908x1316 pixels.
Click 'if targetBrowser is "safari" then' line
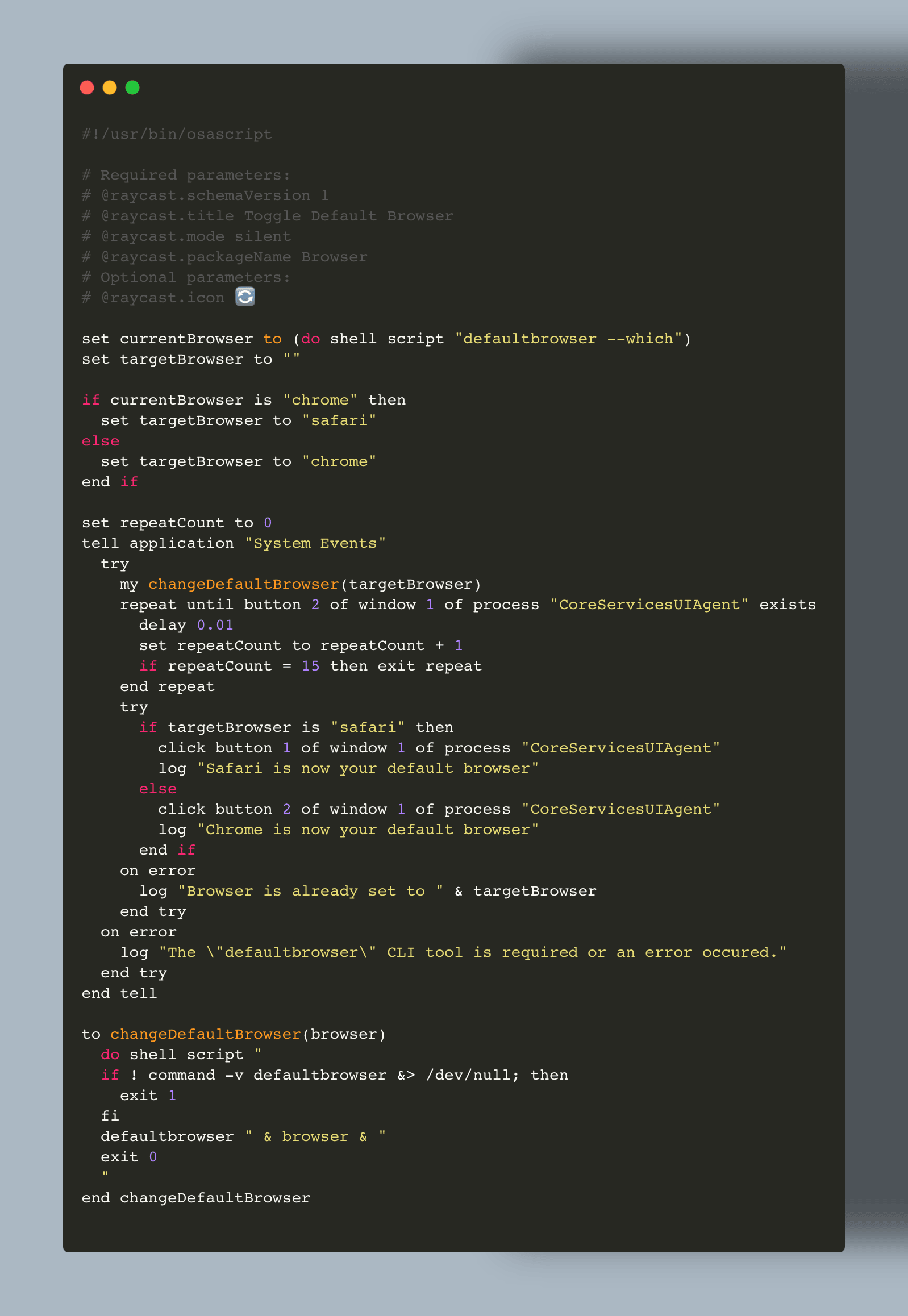296,728
